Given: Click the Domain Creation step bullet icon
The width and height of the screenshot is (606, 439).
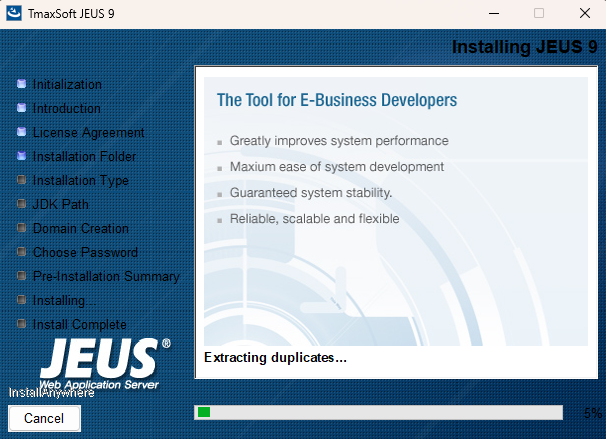Looking at the screenshot, I should tap(21, 228).
